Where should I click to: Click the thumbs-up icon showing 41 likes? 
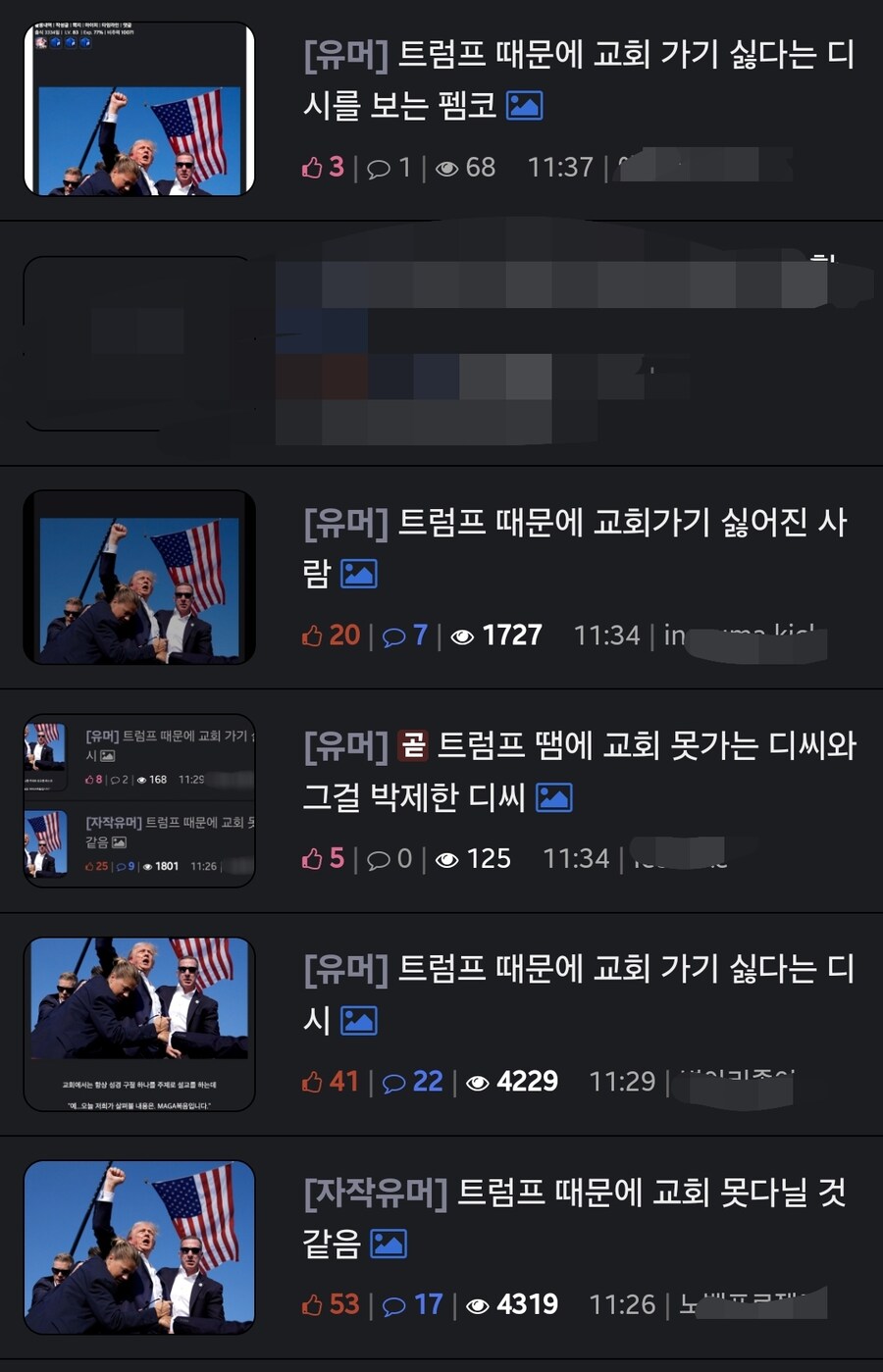tap(312, 1082)
